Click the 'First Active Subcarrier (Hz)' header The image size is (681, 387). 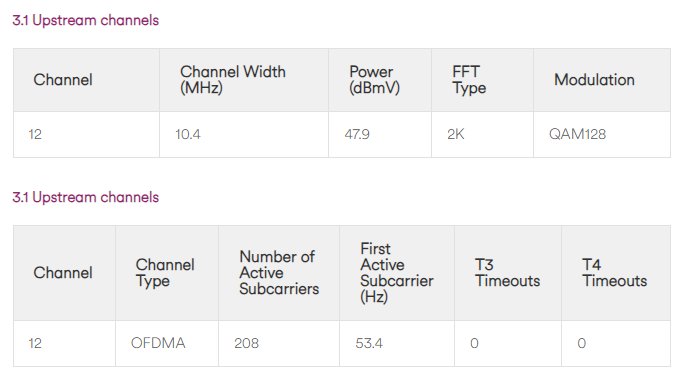click(397, 273)
